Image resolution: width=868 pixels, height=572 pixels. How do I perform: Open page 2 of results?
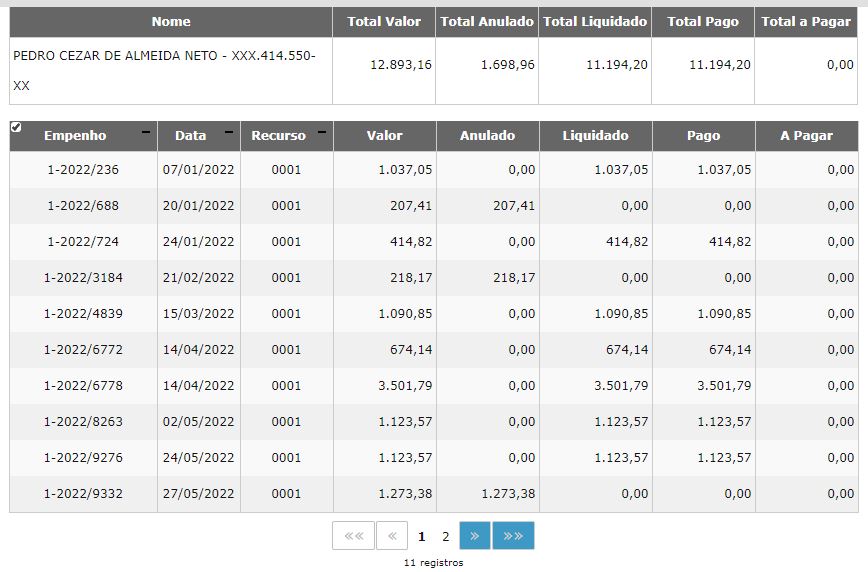(446, 536)
